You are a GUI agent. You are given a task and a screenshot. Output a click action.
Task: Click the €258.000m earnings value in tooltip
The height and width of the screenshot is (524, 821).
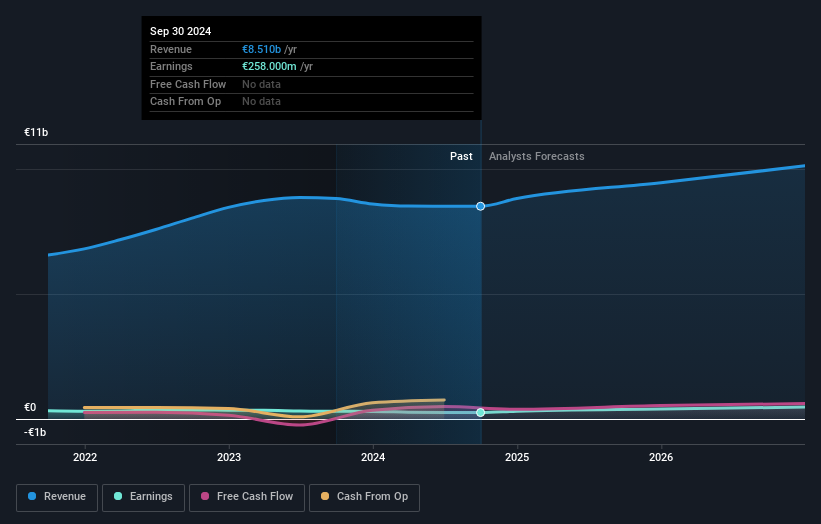click(x=269, y=66)
